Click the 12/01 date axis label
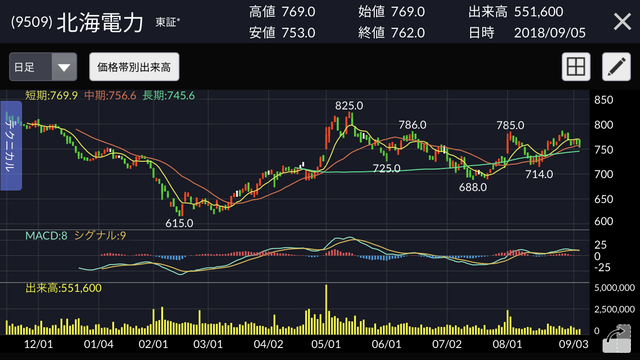This screenshot has width=640, height=360. tap(38, 344)
